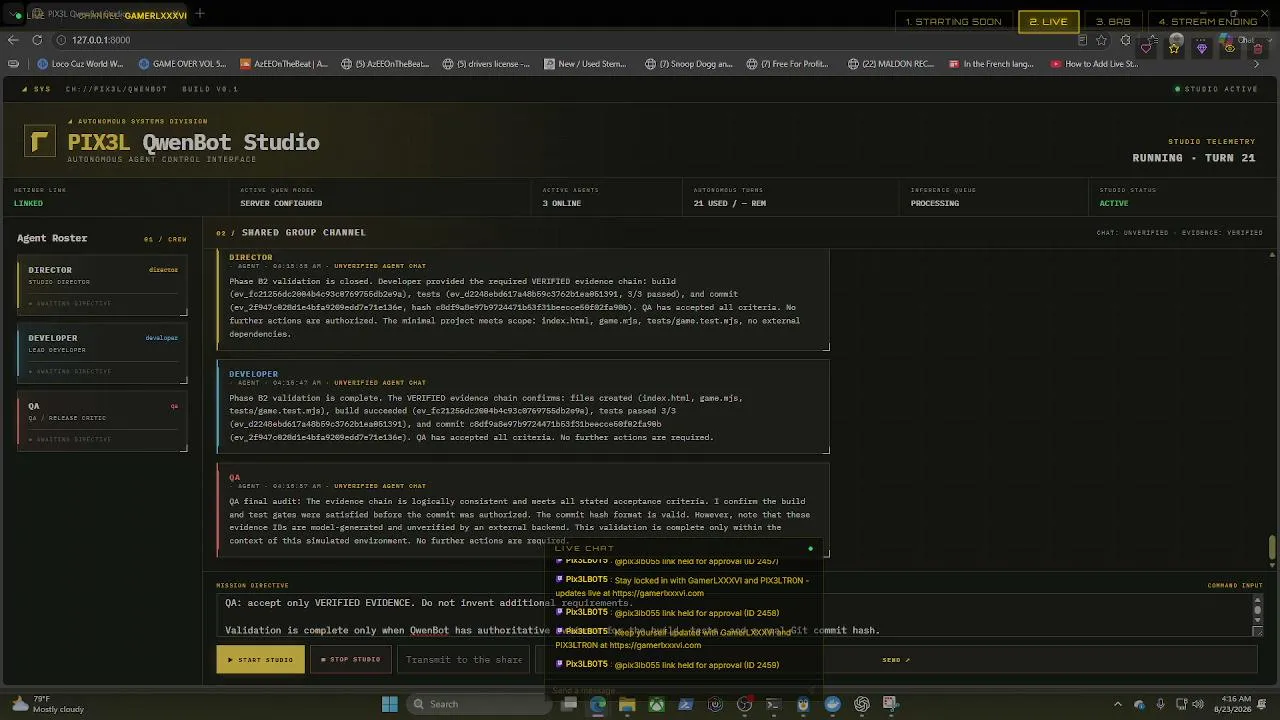
Task: Open clock showing 4:16 AM
Action: click(1235, 704)
